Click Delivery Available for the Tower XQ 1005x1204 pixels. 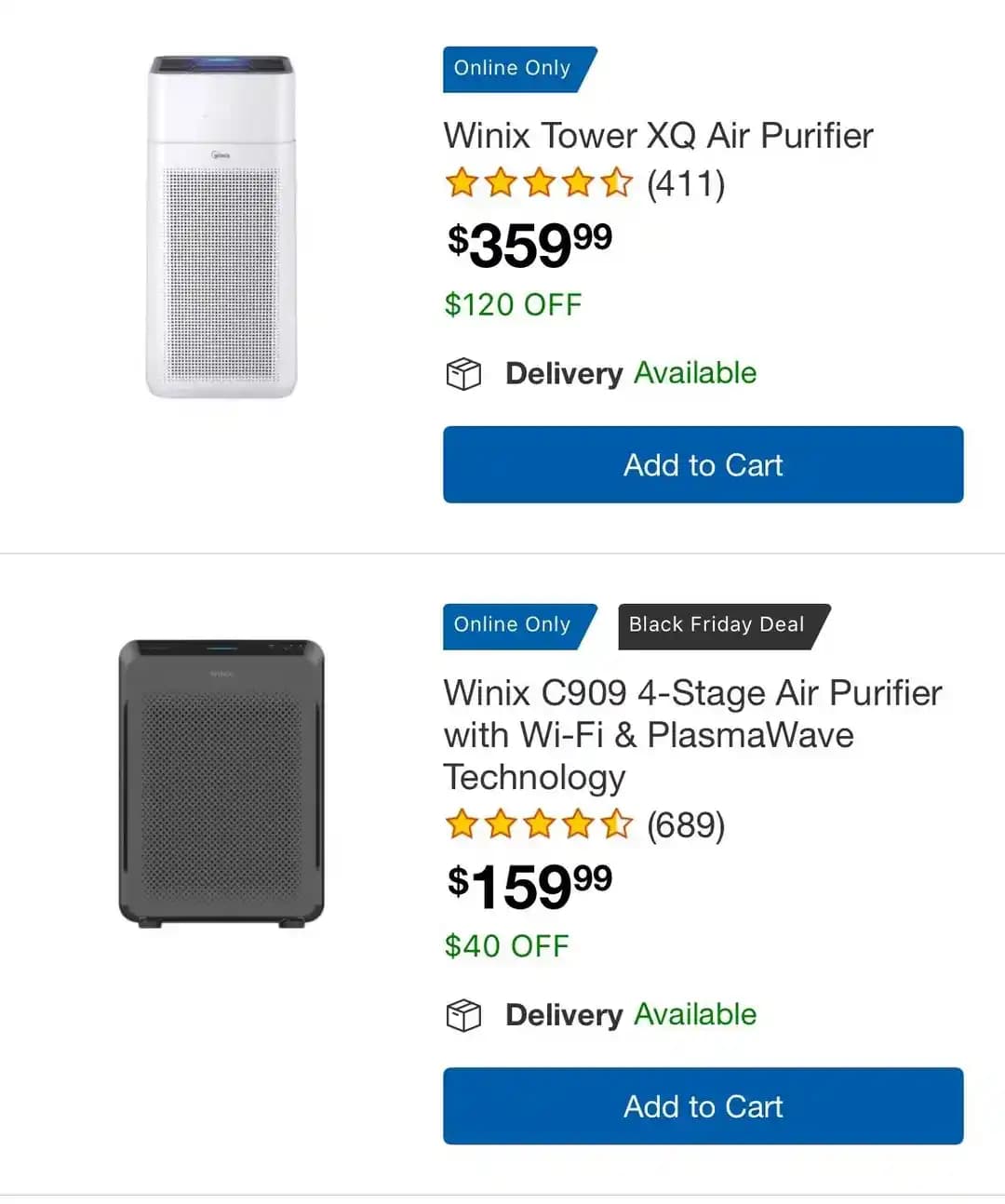pyautogui.click(x=629, y=373)
